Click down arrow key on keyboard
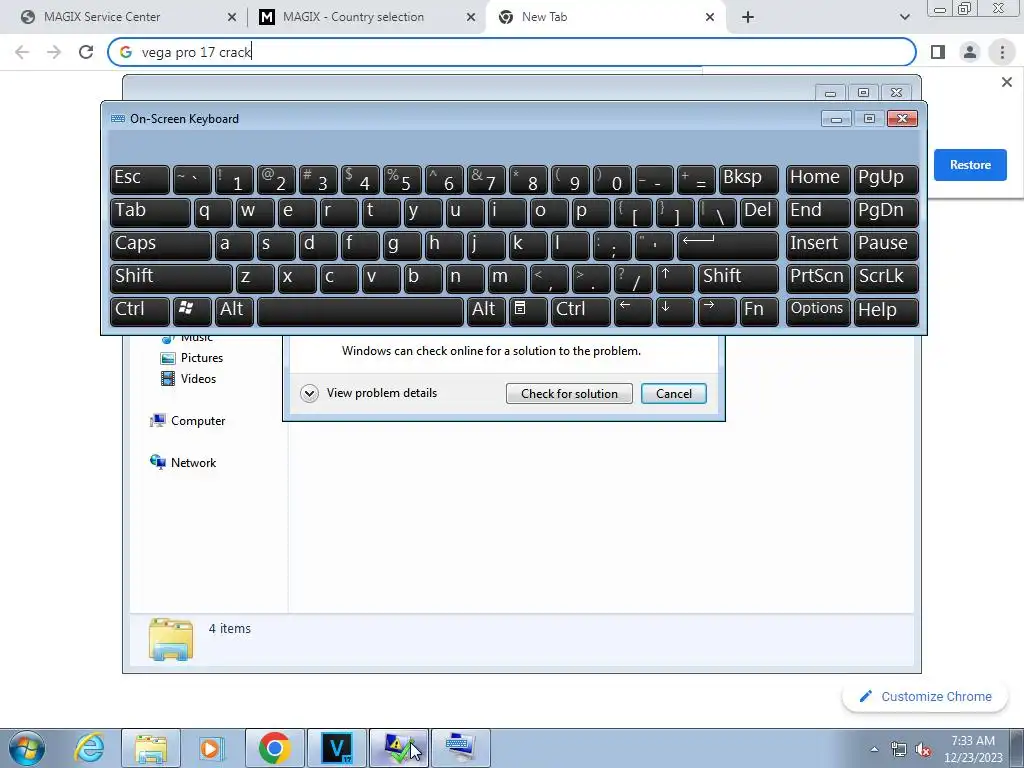The width and height of the screenshot is (1024, 768). [x=675, y=312]
